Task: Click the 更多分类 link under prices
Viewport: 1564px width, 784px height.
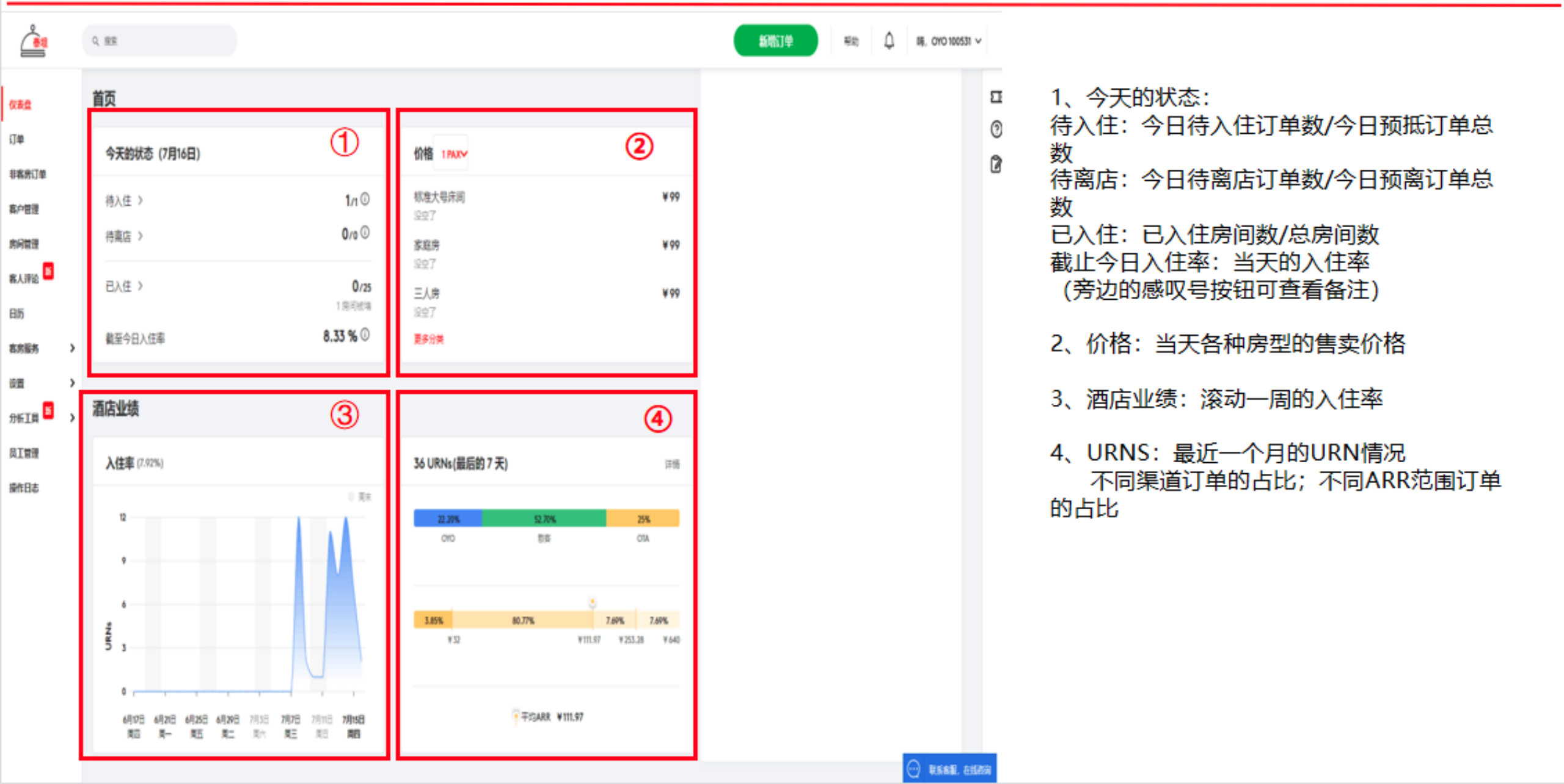Action: (429, 339)
